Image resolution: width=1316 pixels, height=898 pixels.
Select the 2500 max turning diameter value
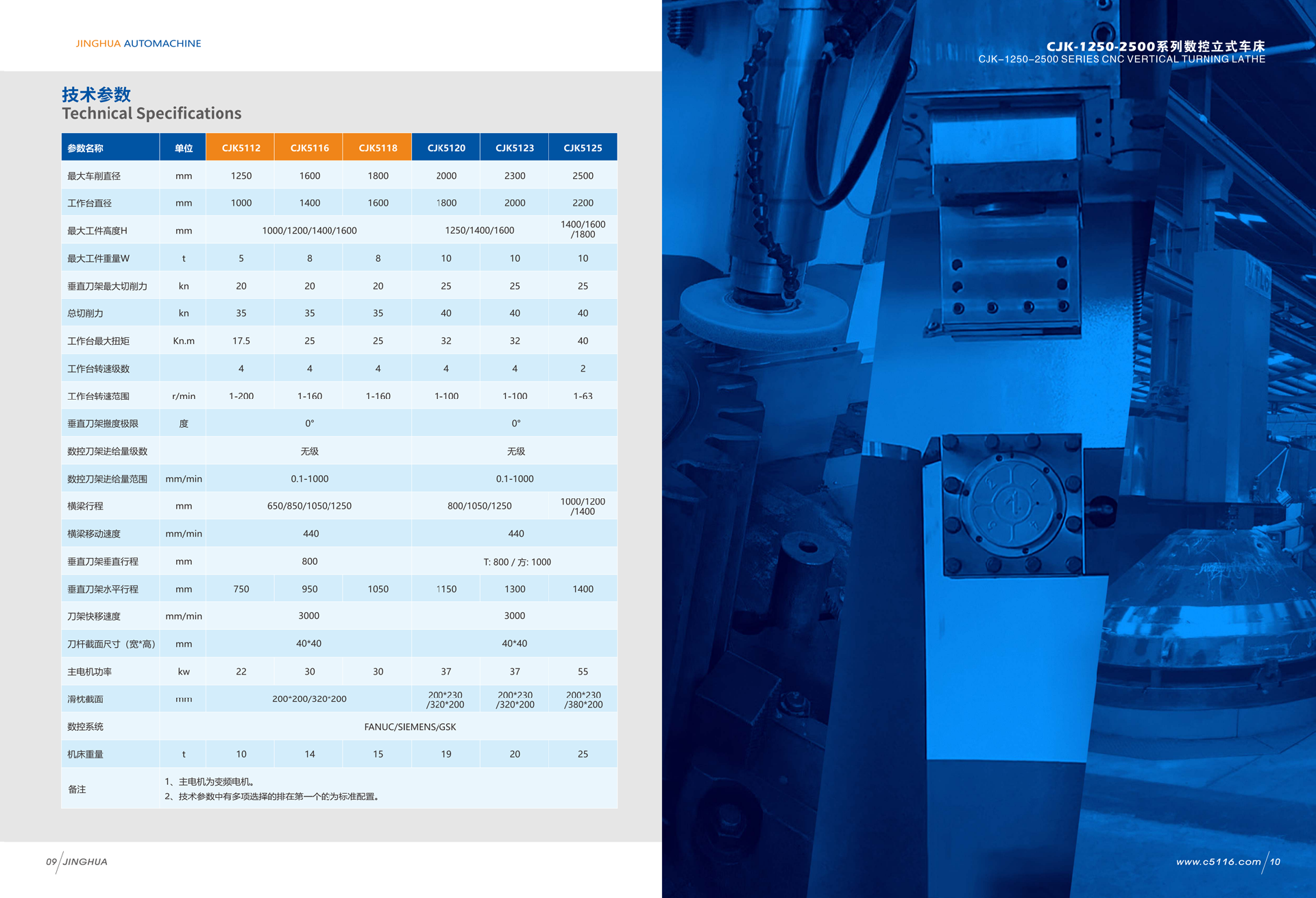pos(583,175)
